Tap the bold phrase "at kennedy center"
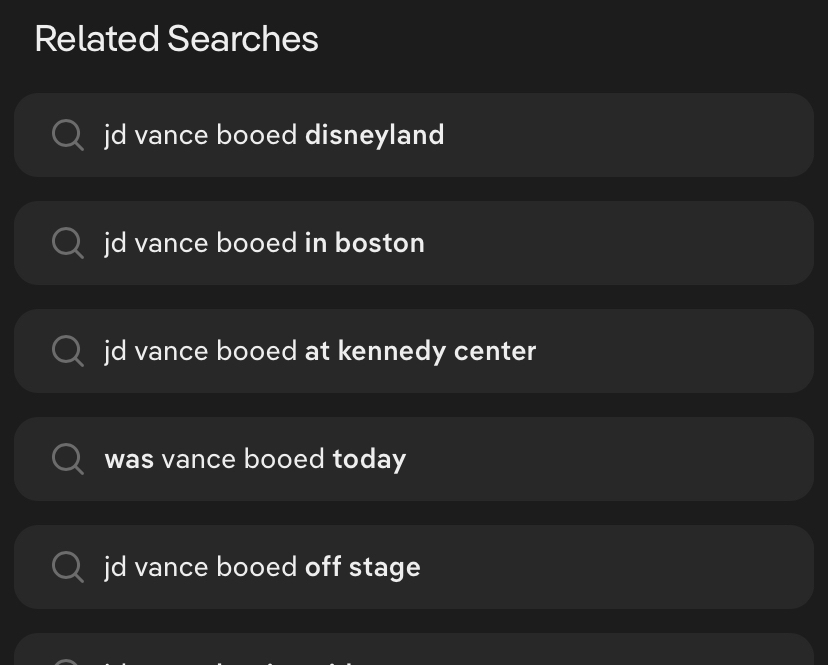Image resolution: width=828 pixels, height=665 pixels. point(420,351)
